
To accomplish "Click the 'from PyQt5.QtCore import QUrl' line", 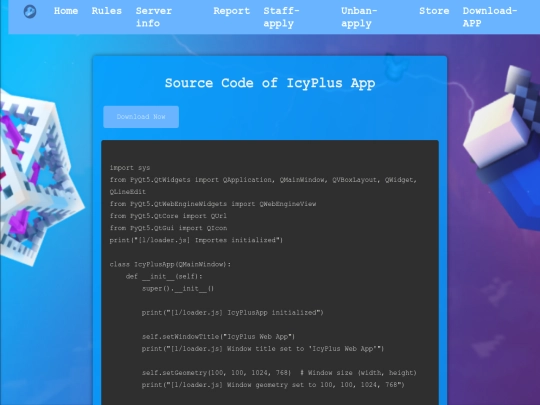I will (x=168, y=216).
